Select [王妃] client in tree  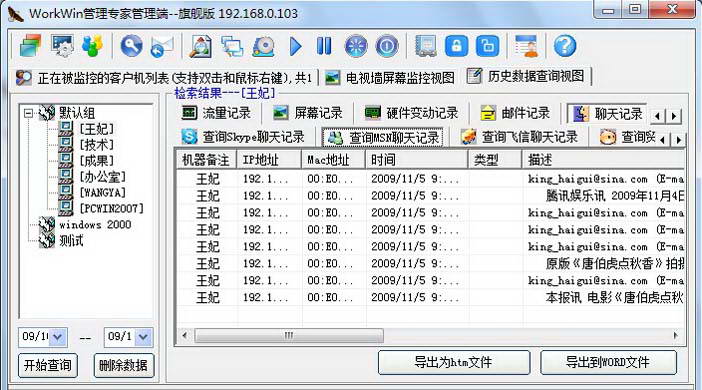click(96, 129)
